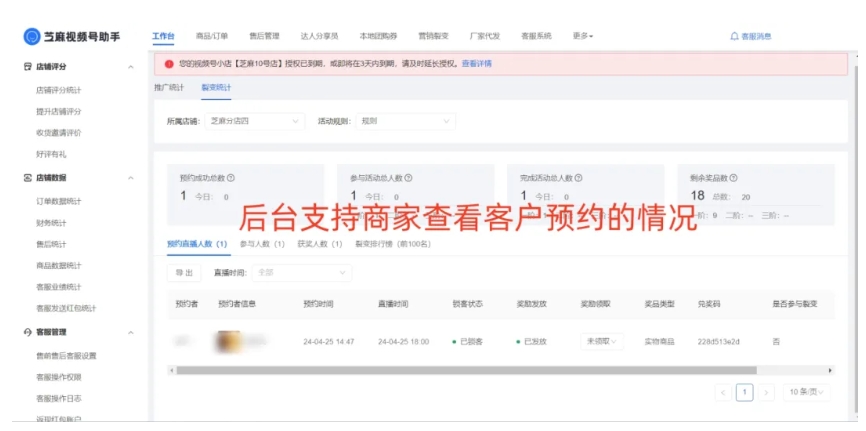The image size is (866, 431).
Task: Open the 直播时间 filter dropdown
Action: pos(302,272)
